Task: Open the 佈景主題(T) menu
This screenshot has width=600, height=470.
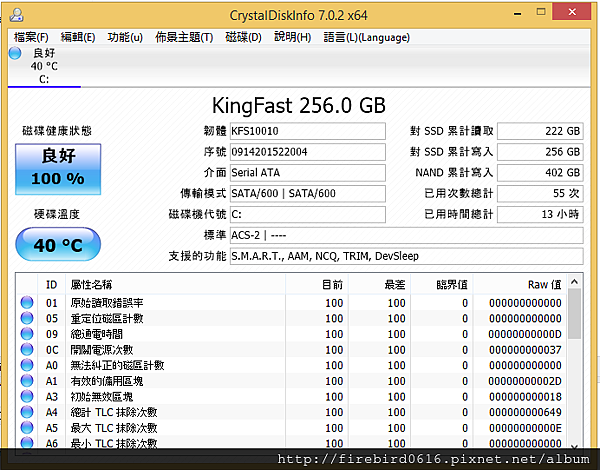Action: point(184,38)
